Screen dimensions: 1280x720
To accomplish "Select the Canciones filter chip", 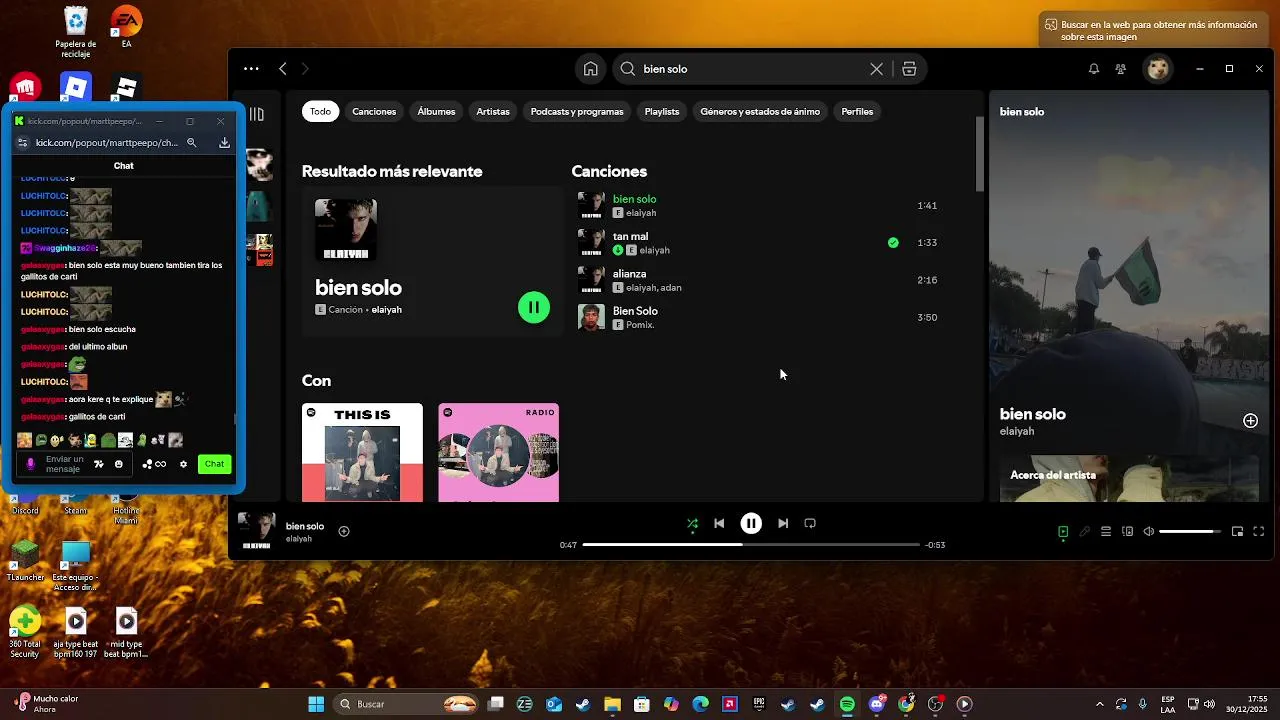I will [374, 112].
